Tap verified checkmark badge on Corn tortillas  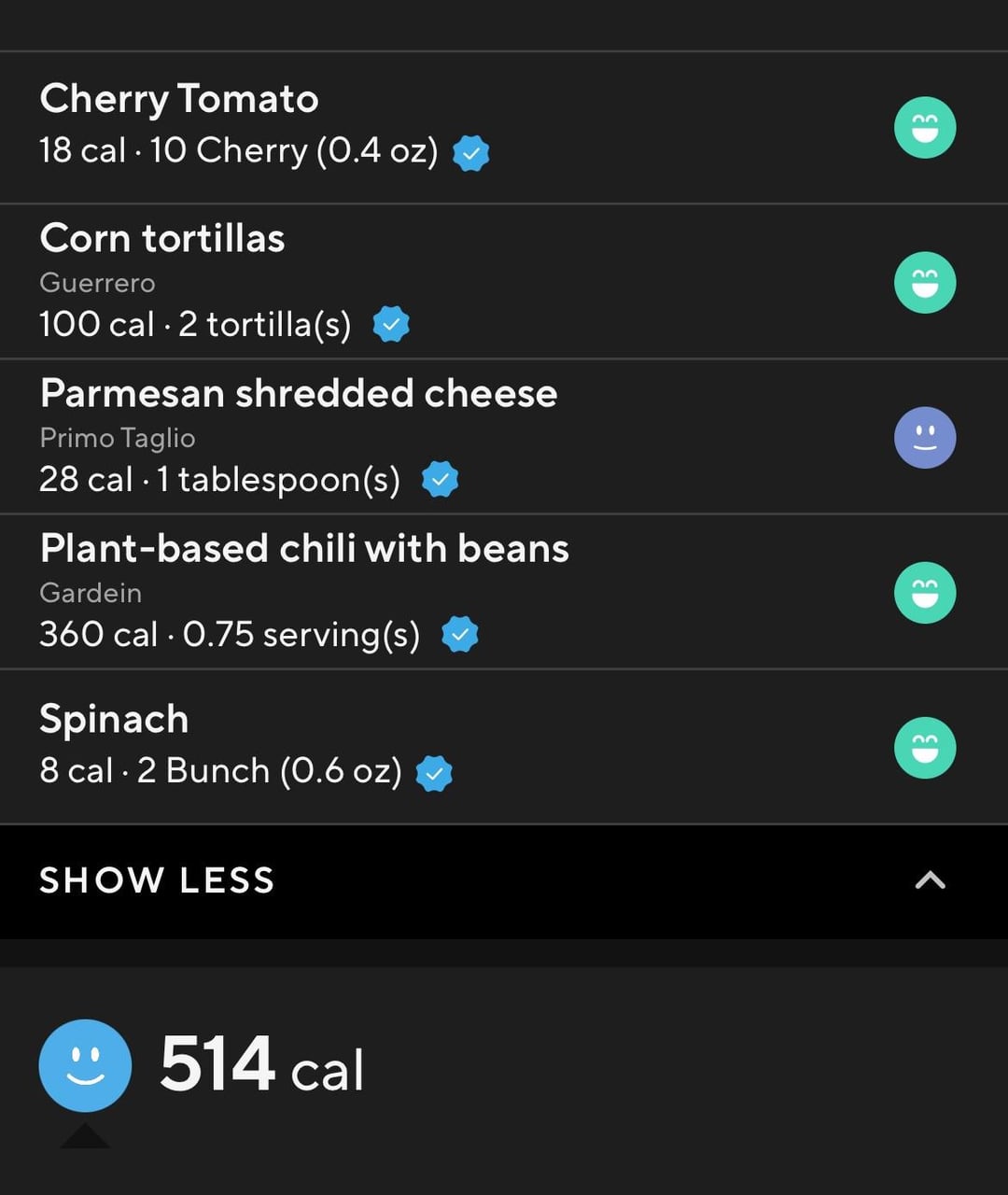point(391,325)
